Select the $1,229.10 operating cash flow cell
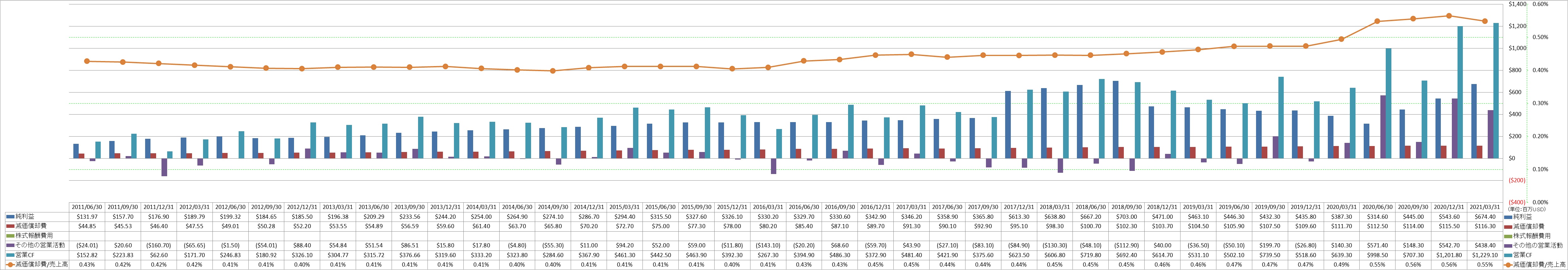 [1485, 255]
